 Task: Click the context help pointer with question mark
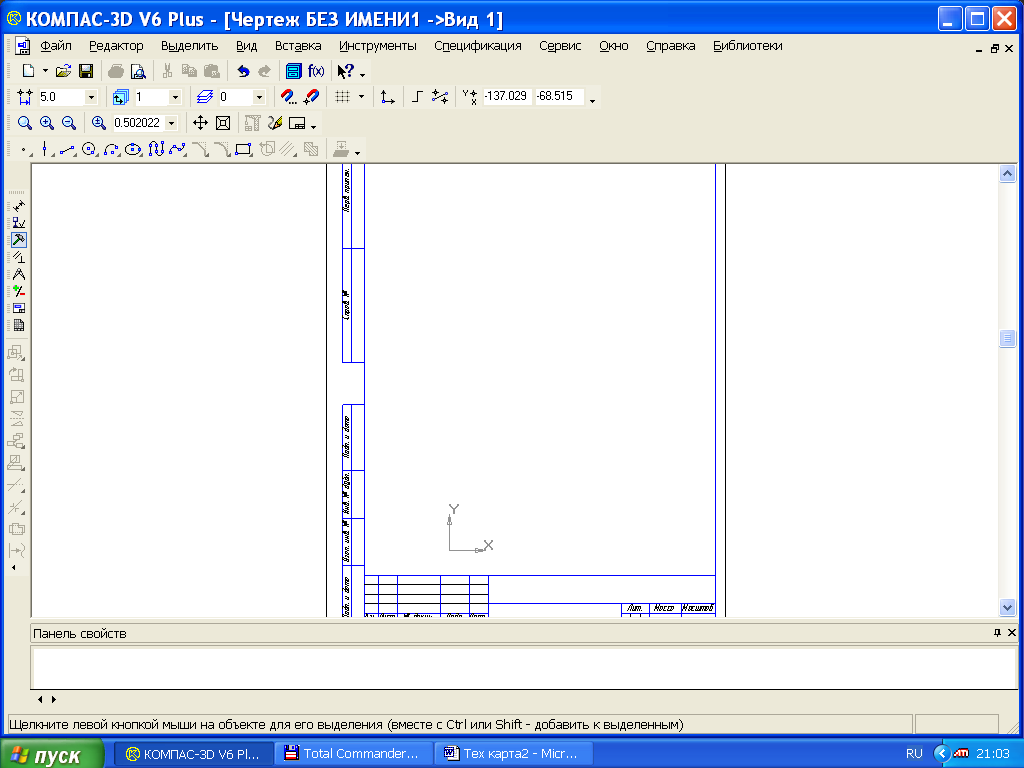pyautogui.click(x=345, y=71)
